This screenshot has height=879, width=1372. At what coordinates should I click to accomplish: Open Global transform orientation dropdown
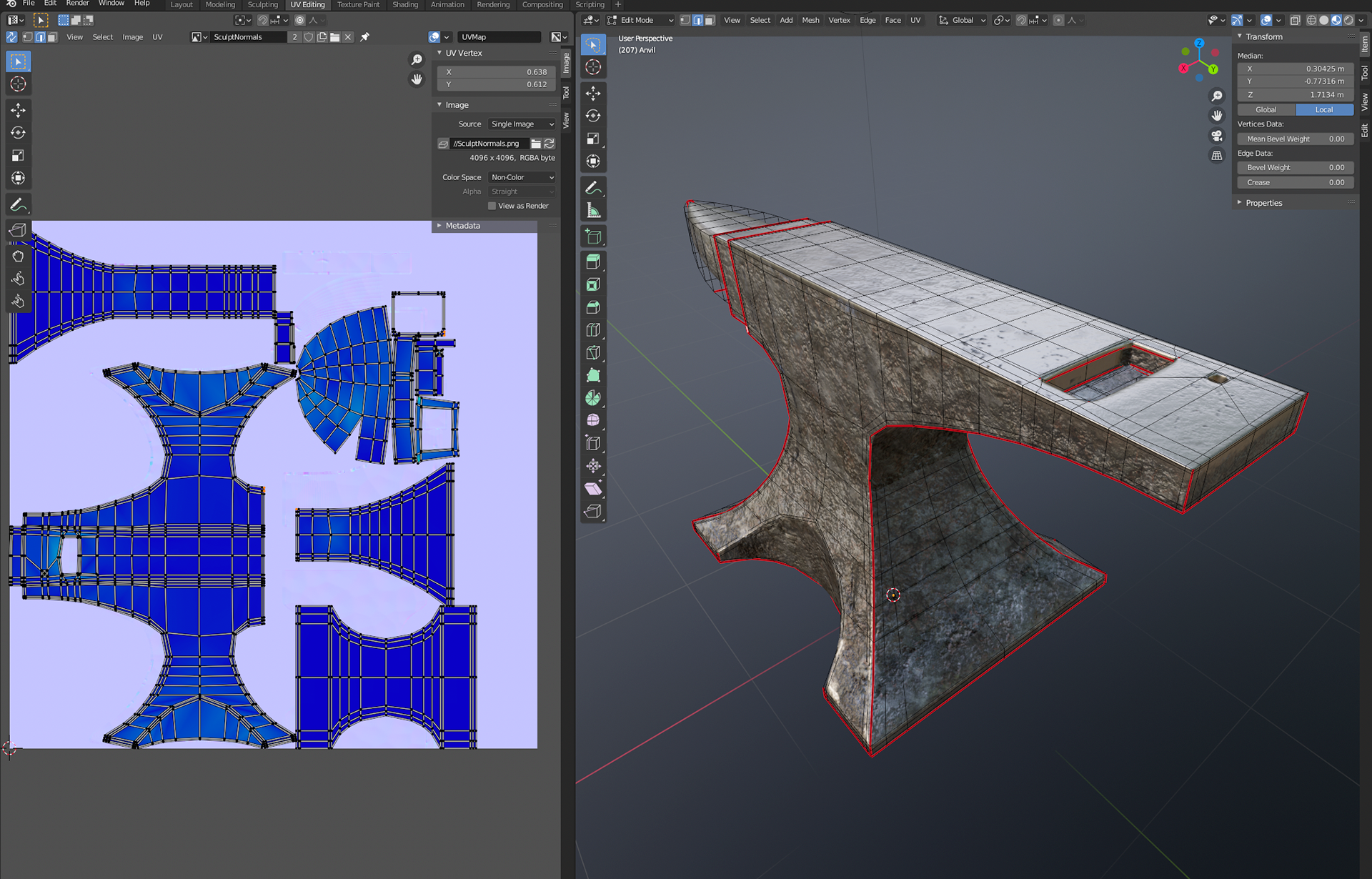(x=963, y=20)
